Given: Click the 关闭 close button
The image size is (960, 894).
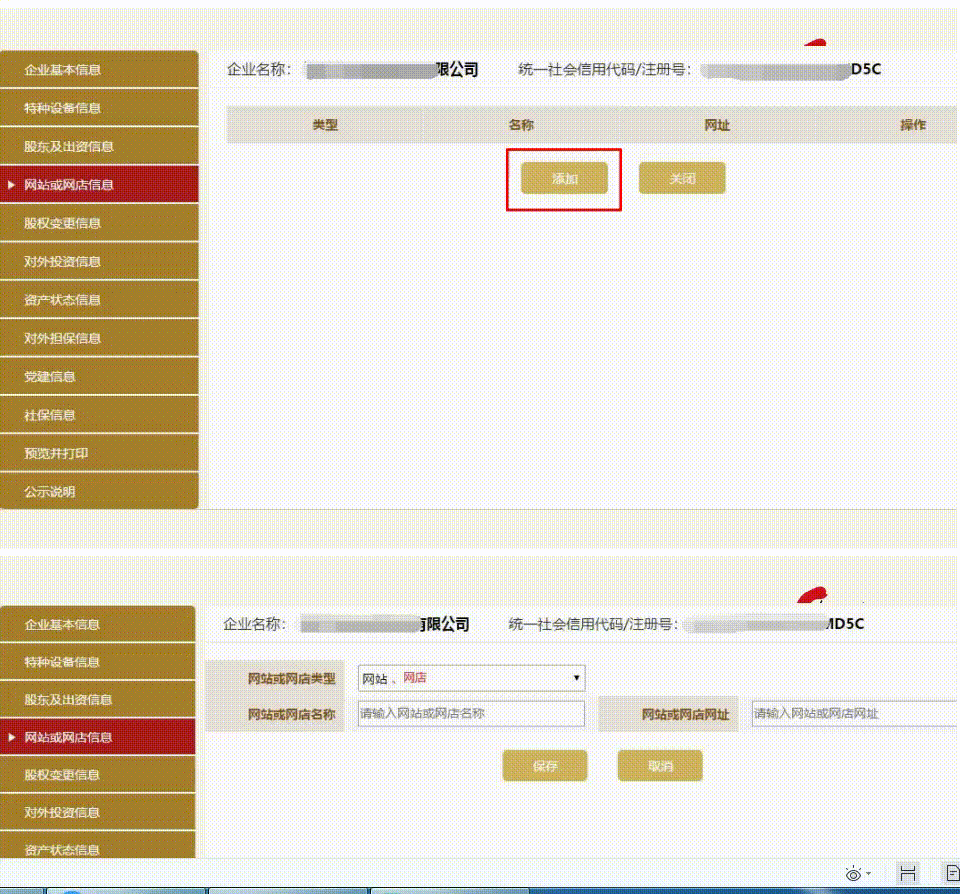Looking at the screenshot, I should coord(680,178).
